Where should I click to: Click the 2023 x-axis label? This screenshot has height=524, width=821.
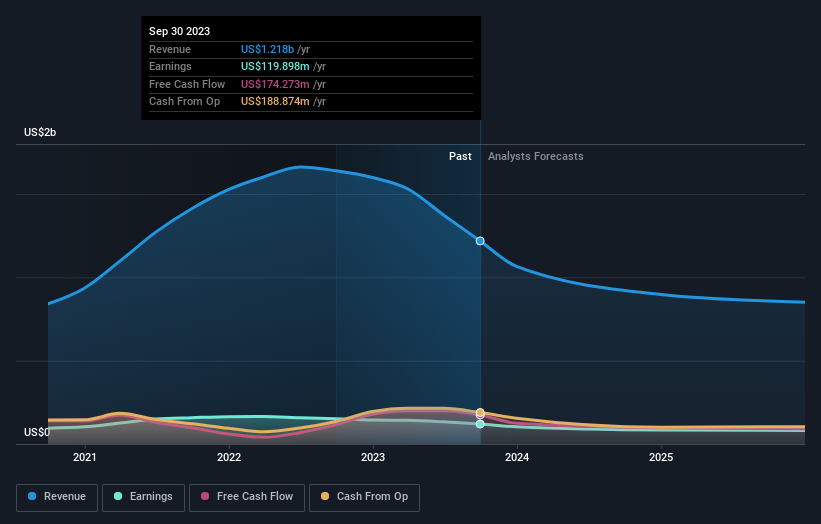coord(373,457)
